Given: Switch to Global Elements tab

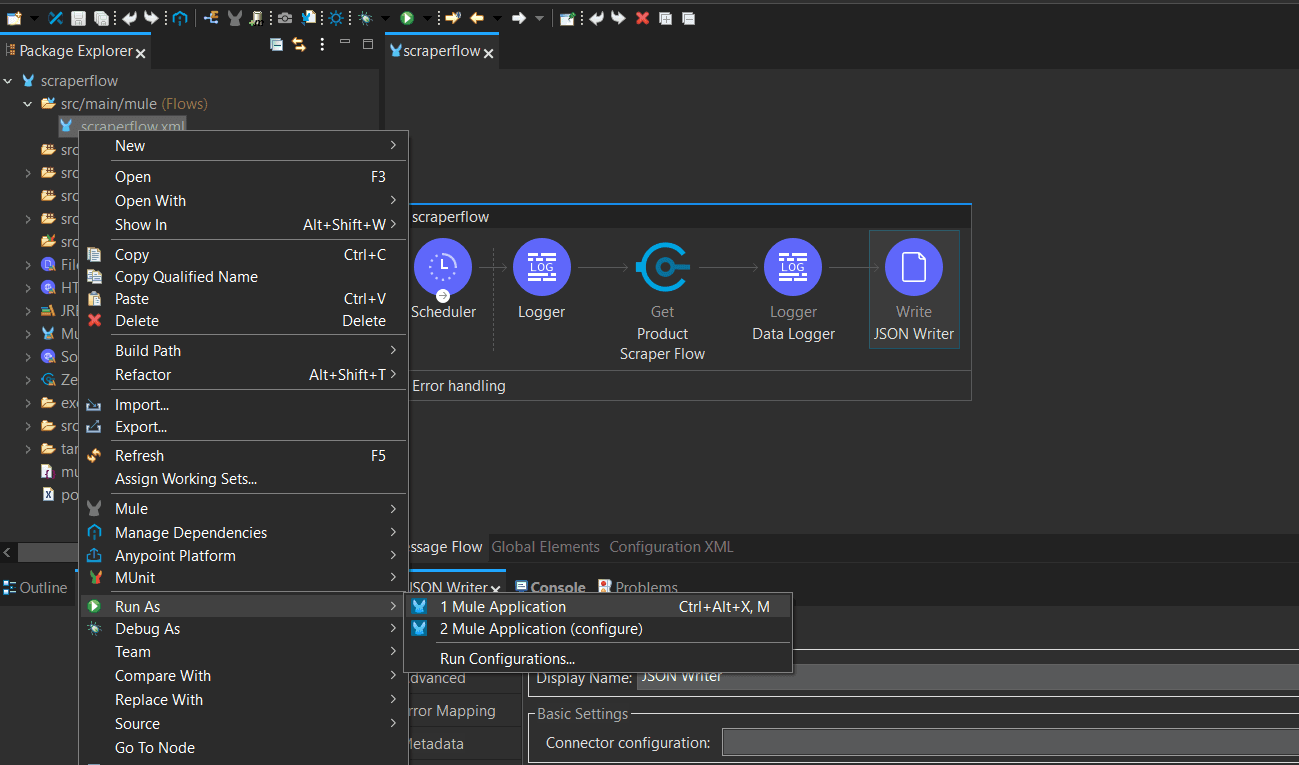Looking at the screenshot, I should [546, 547].
